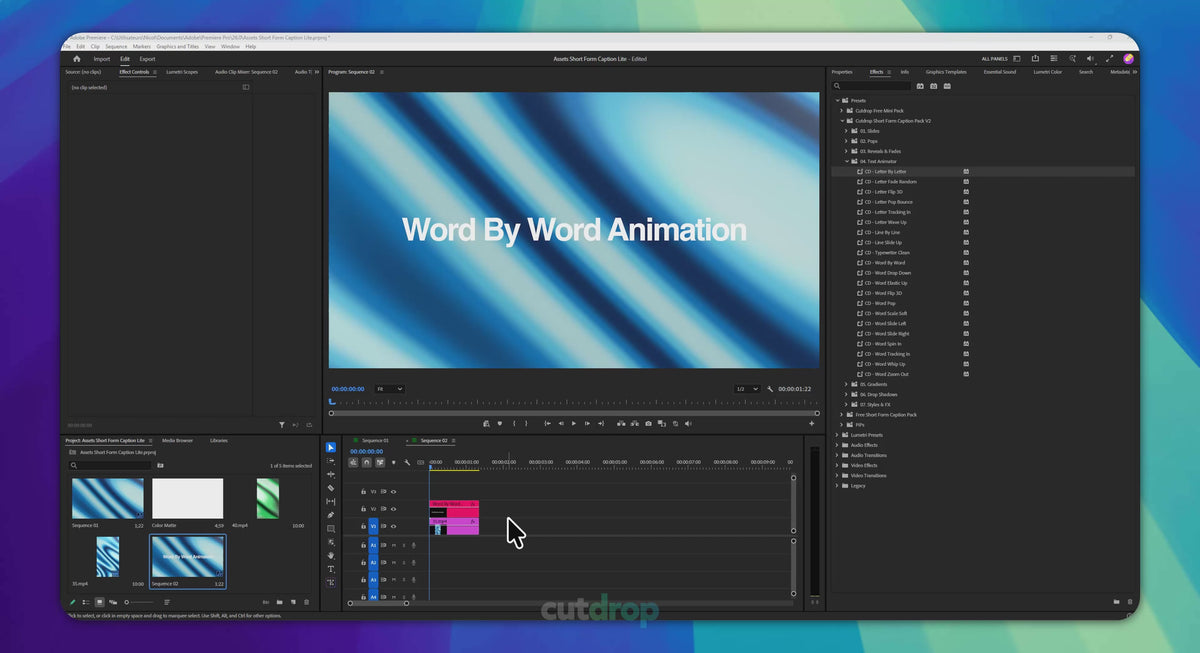
Task: Expand 05. Gradients folder
Action: pyautogui.click(x=846, y=384)
